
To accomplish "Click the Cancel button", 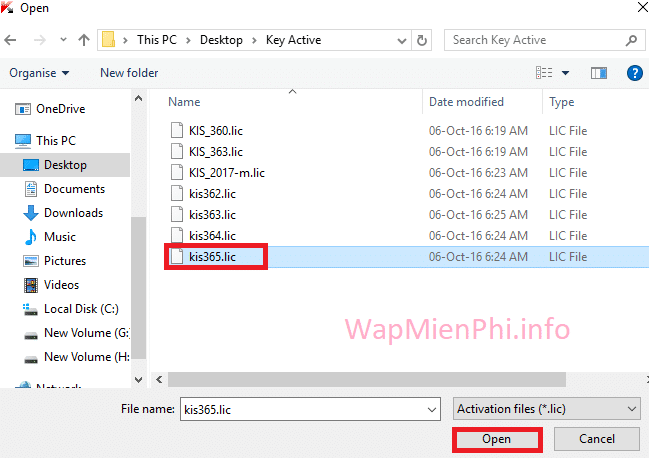I will tap(597, 439).
